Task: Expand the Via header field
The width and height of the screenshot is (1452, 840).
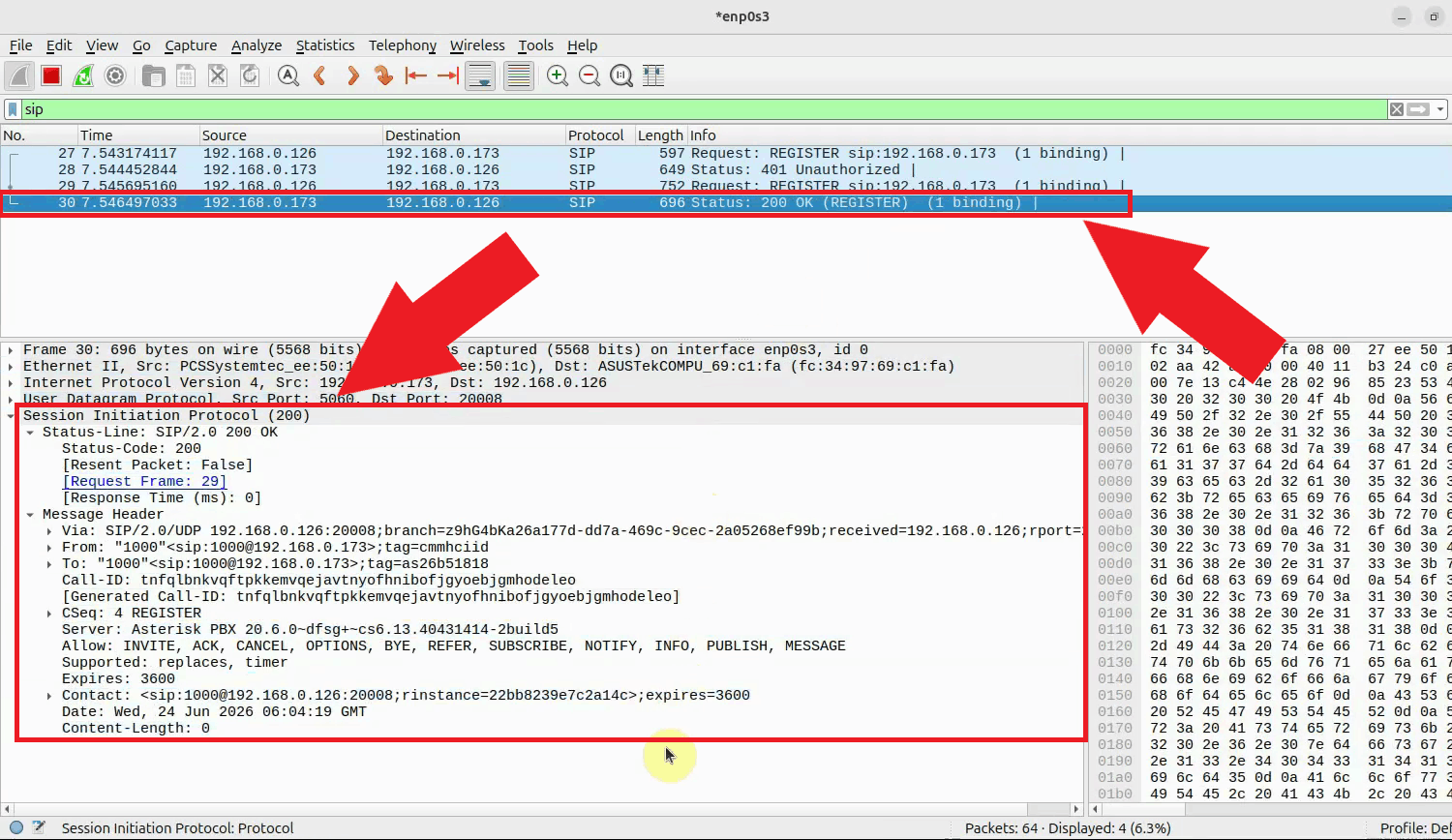Action: tap(49, 531)
